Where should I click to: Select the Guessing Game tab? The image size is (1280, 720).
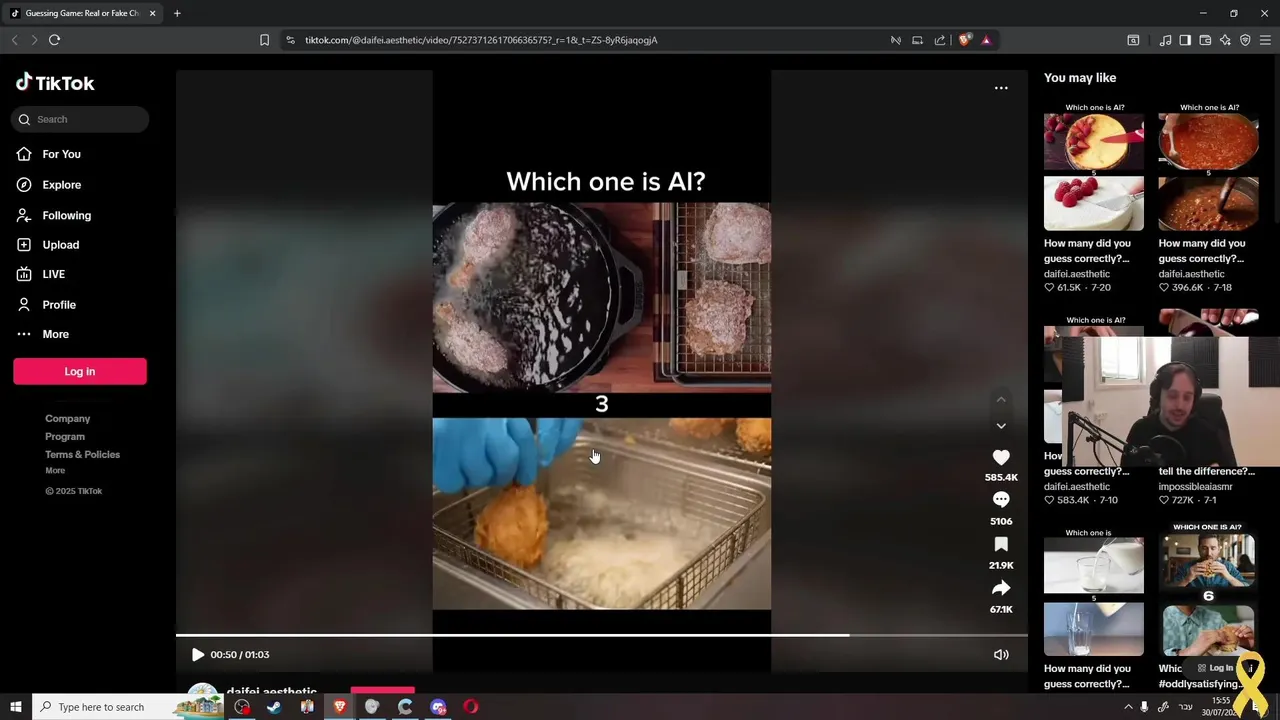point(80,13)
